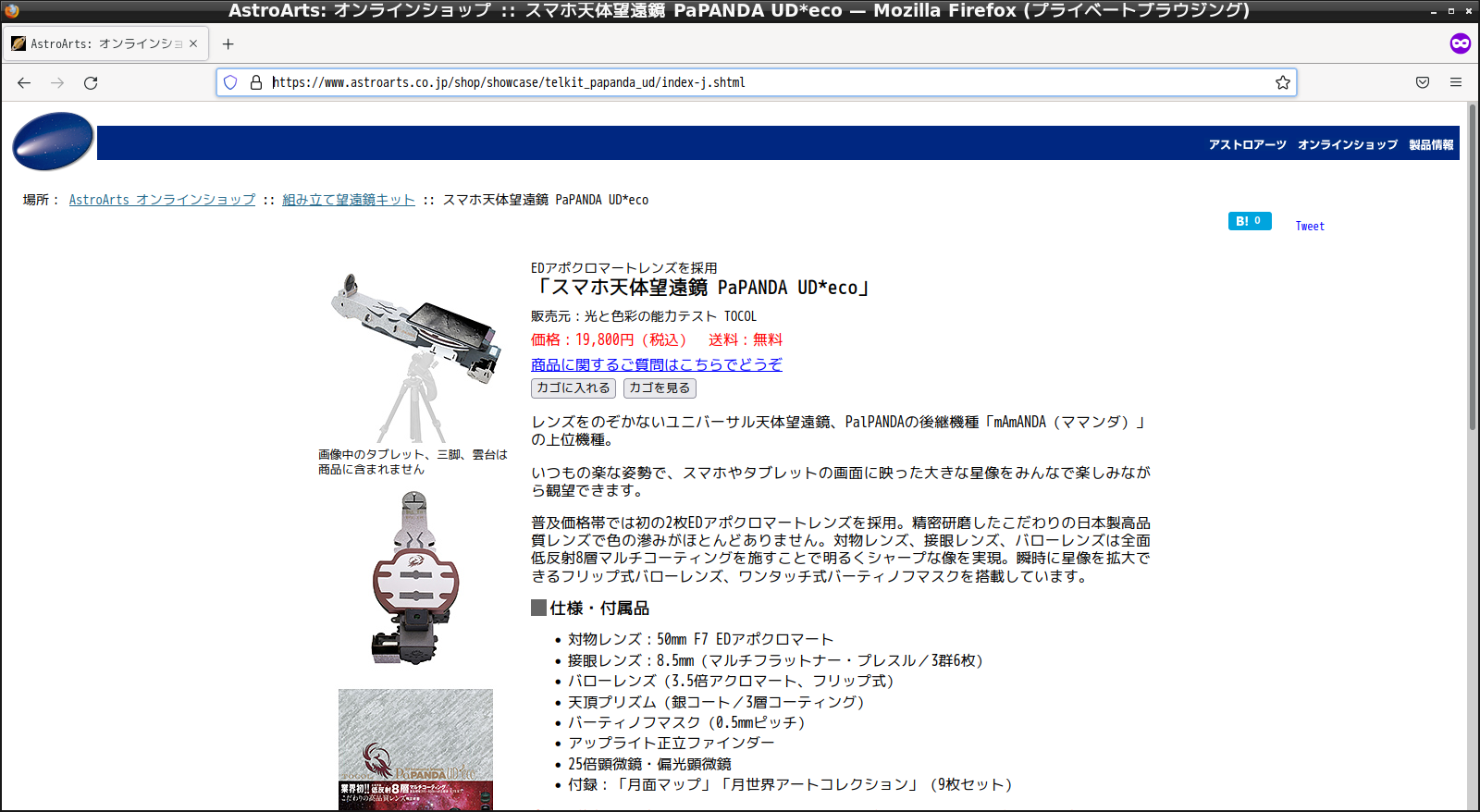The width and height of the screenshot is (1480, 812).
Task: Open 製品情報 in the header navigation
Action: click(x=1431, y=145)
